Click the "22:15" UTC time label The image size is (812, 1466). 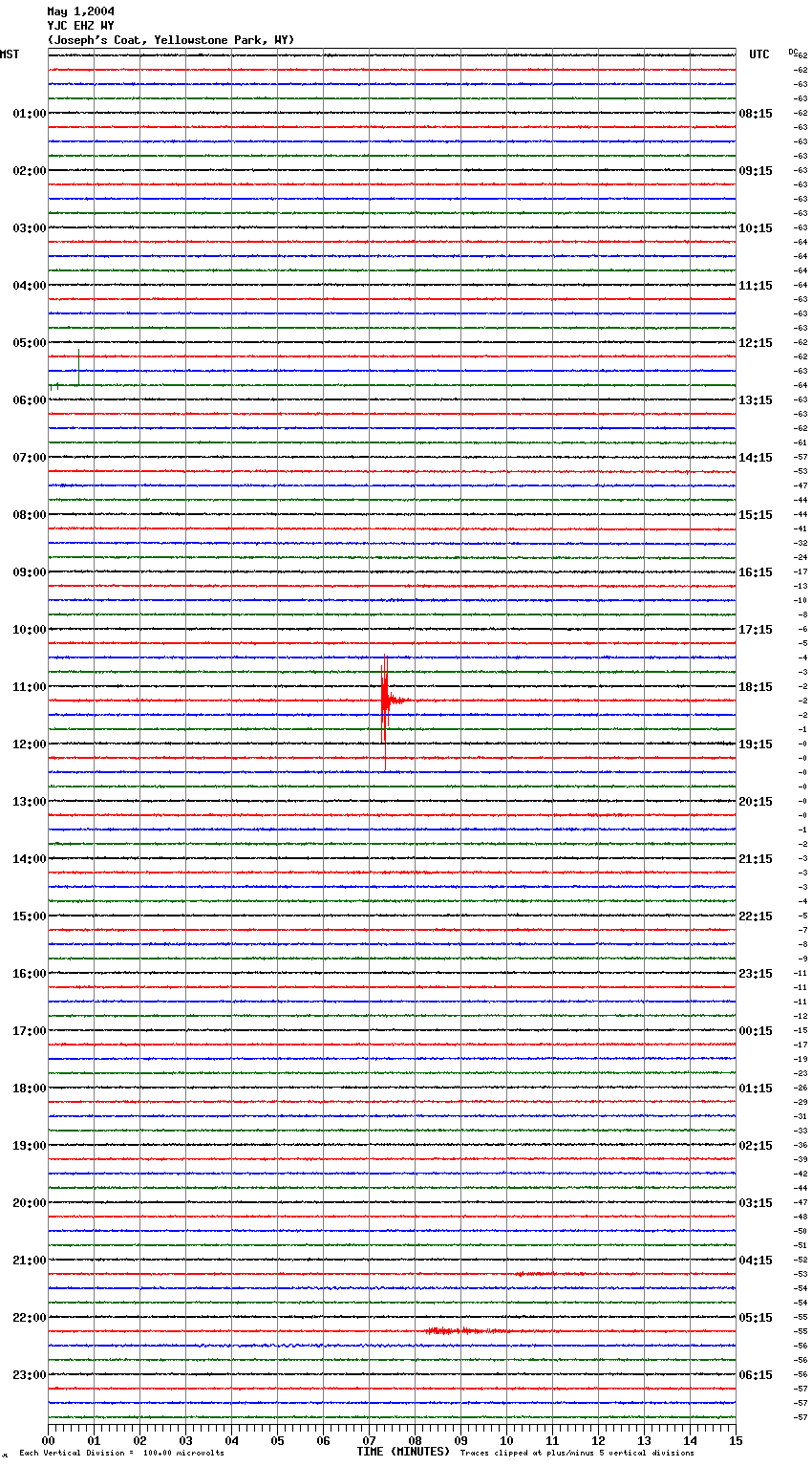(x=756, y=916)
